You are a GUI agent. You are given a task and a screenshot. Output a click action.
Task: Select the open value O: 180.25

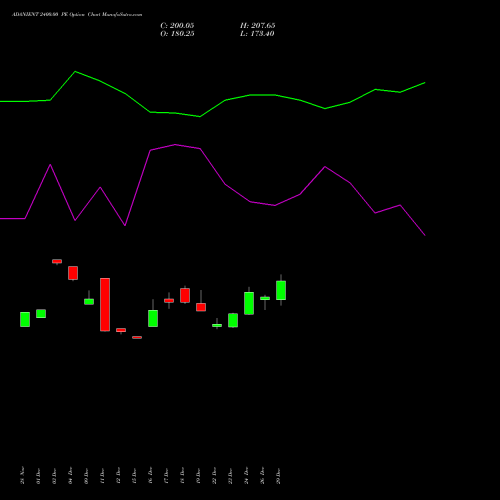coord(177,34)
